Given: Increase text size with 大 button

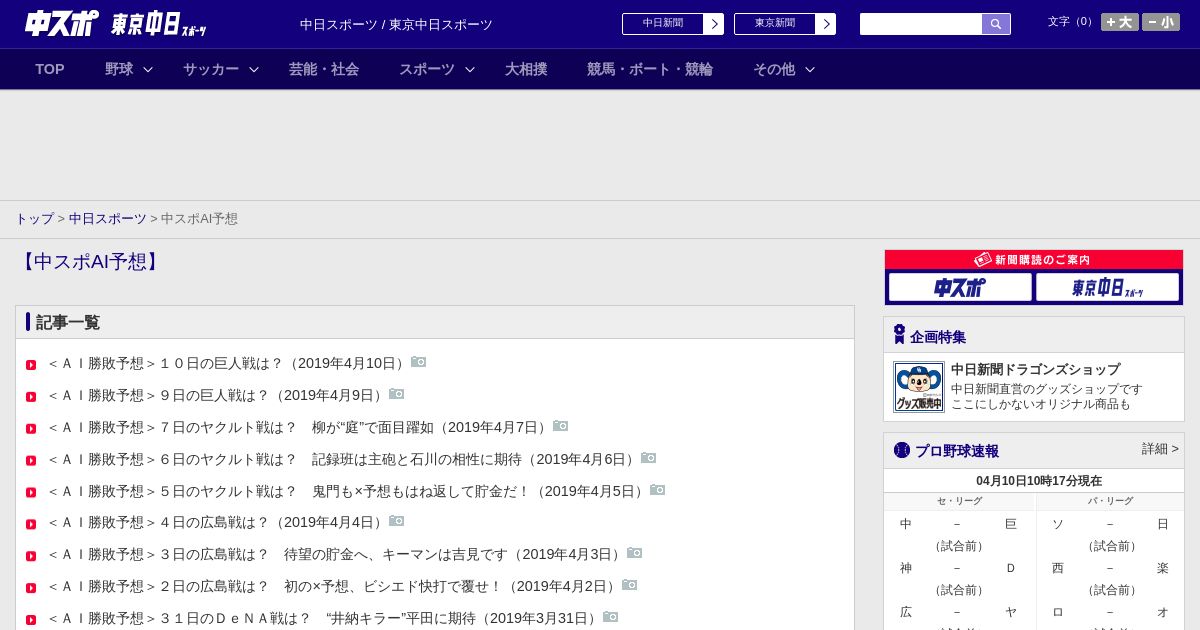Looking at the screenshot, I should click(x=1120, y=22).
